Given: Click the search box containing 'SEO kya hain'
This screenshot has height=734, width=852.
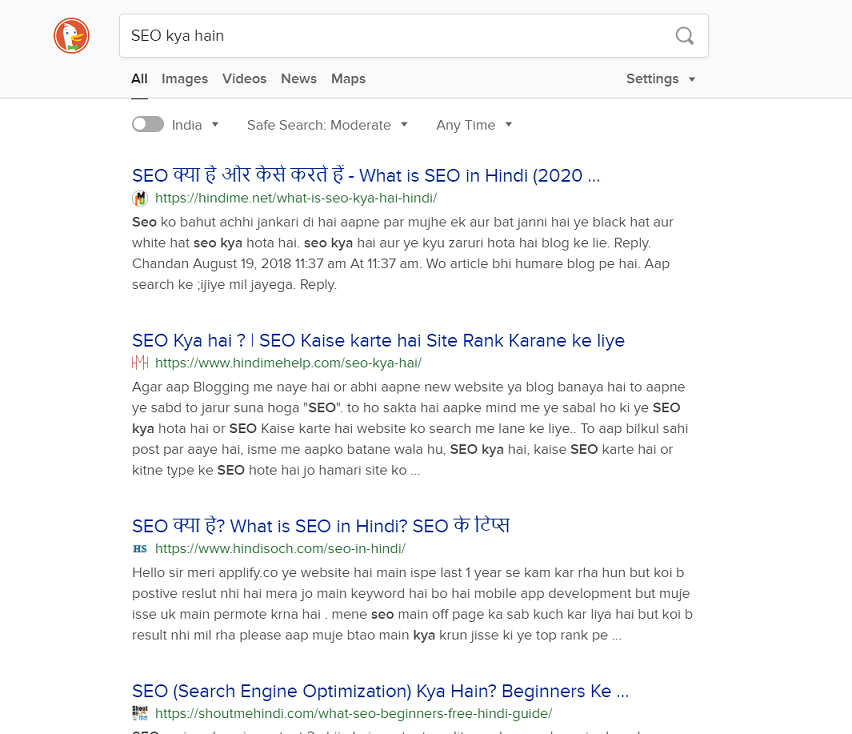Looking at the screenshot, I should point(414,36).
